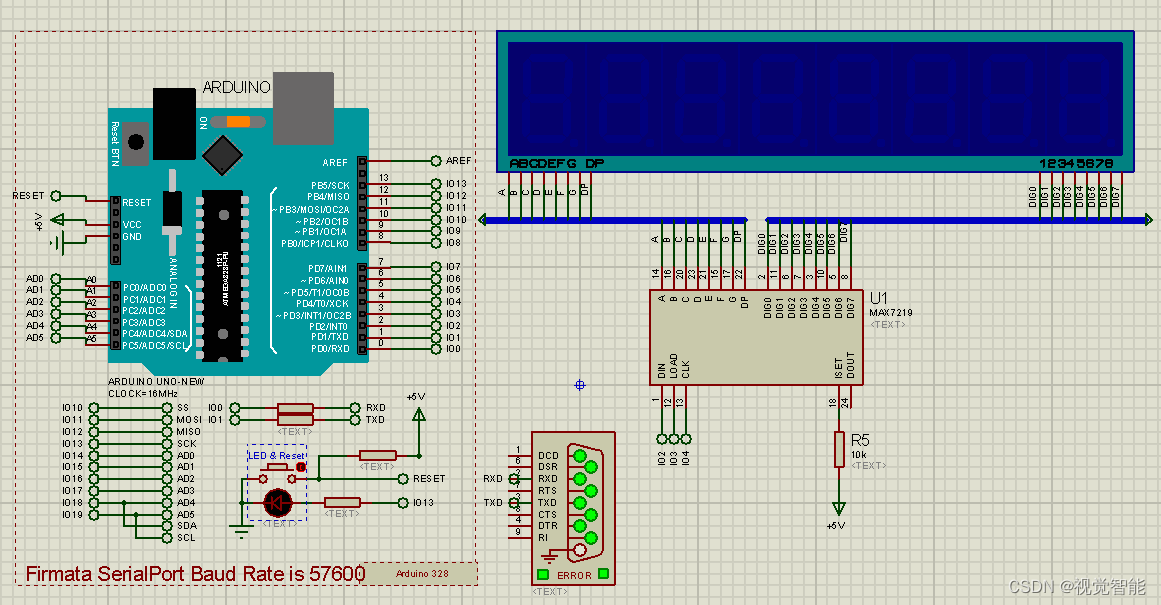This screenshot has width=1161, height=605.
Task: Click the 'Arduino 328' sheet label
Action: click(422, 574)
